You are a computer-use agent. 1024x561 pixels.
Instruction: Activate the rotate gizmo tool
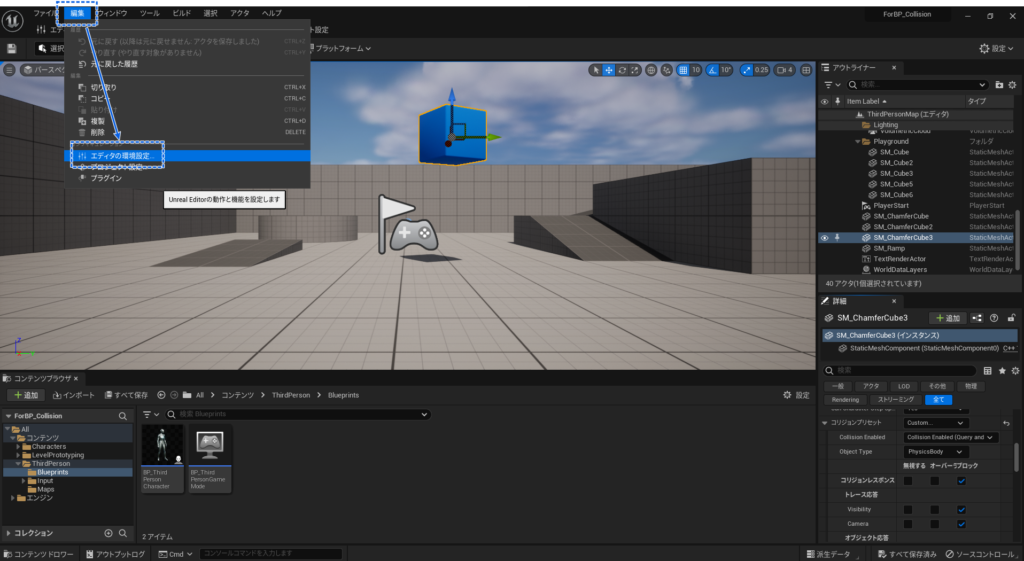tap(622, 70)
